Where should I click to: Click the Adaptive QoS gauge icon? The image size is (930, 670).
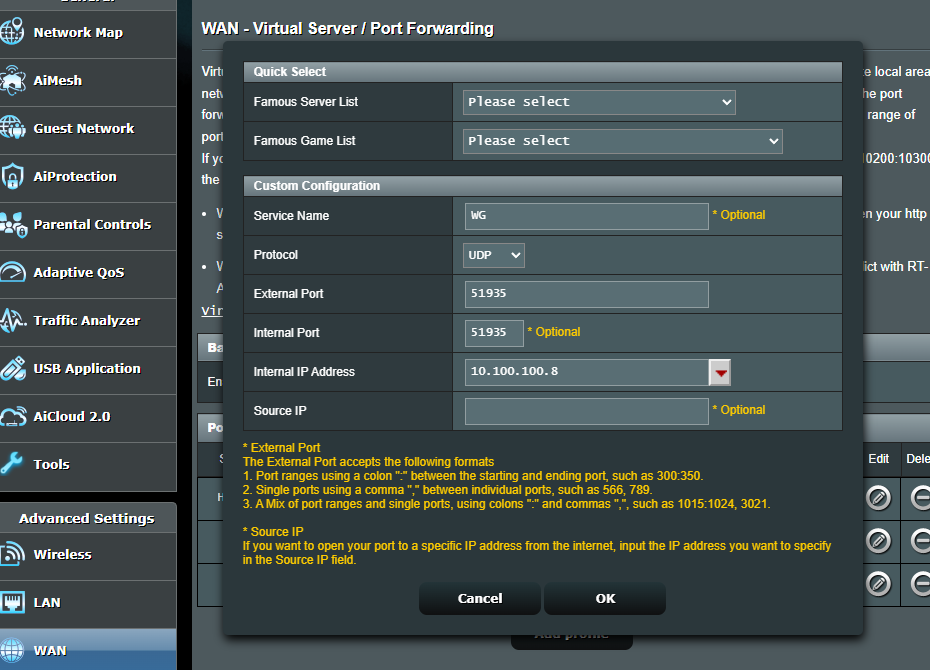tap(12, 272)
